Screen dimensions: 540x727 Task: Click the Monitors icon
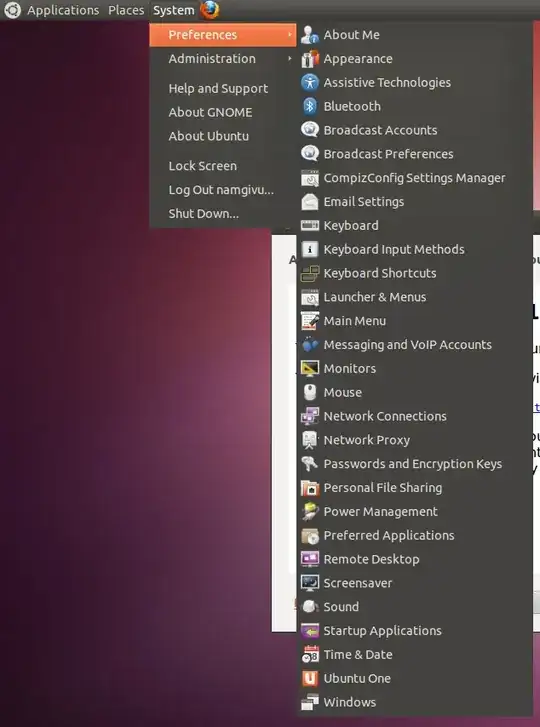point(310,369)
